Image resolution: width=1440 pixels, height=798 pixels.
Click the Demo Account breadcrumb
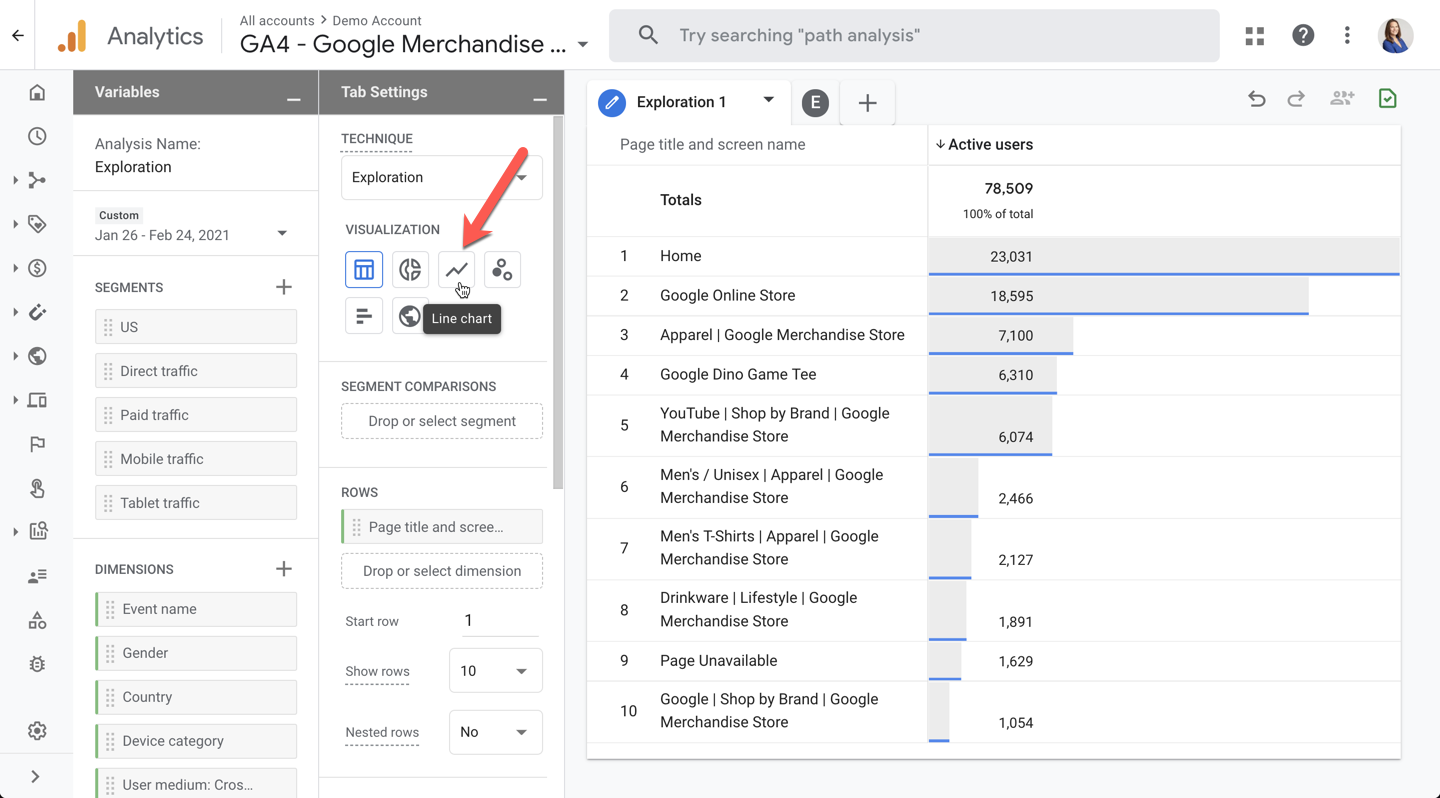pos(376,20)
